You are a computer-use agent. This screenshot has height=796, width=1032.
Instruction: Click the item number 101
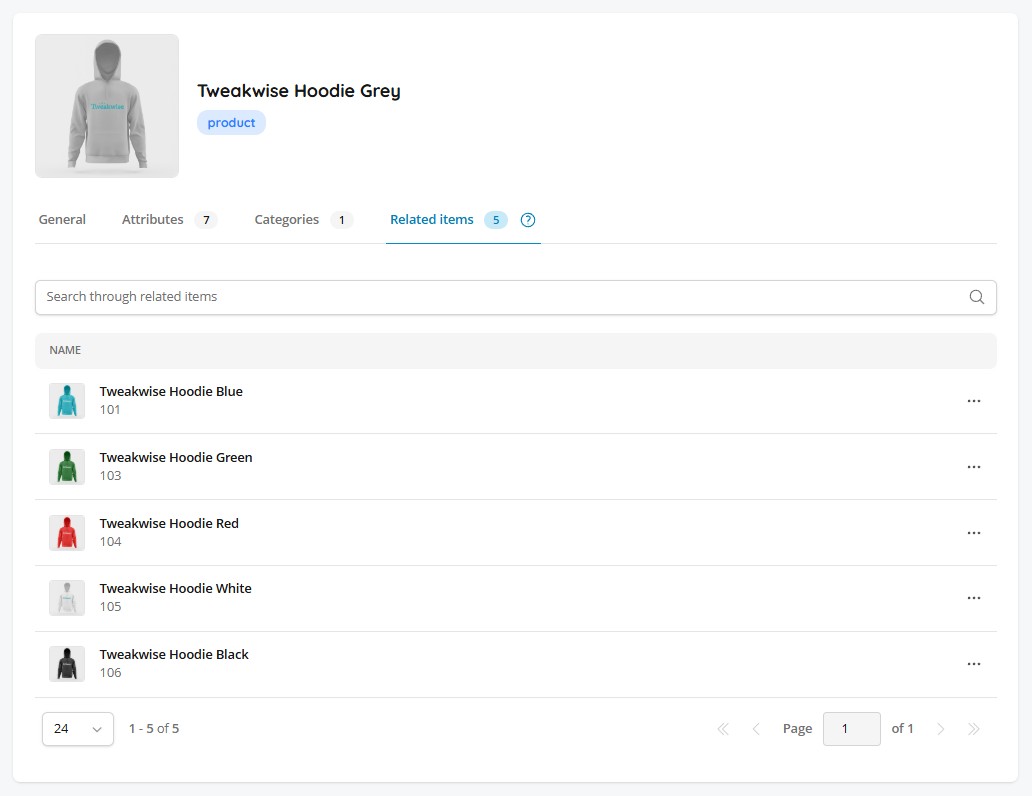coord(110,410)
